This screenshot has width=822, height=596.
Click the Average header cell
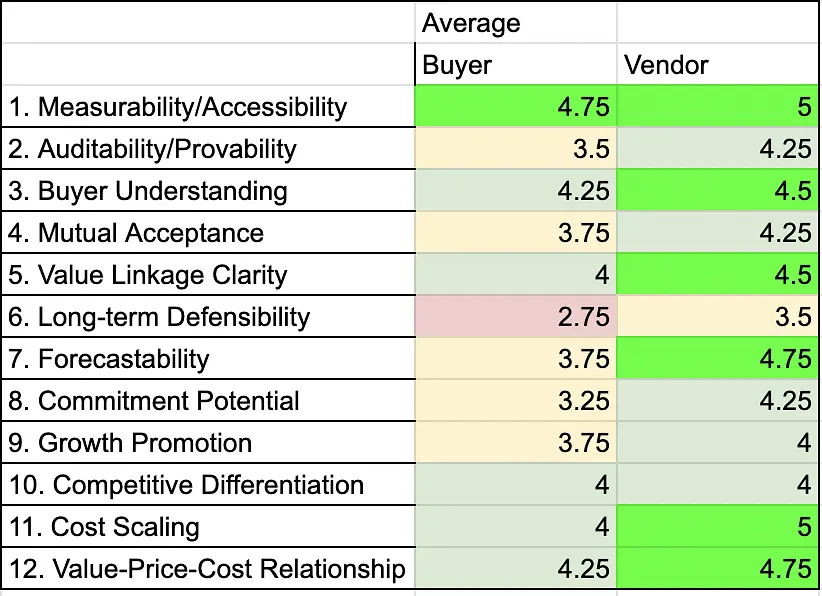tap(515, 22)
